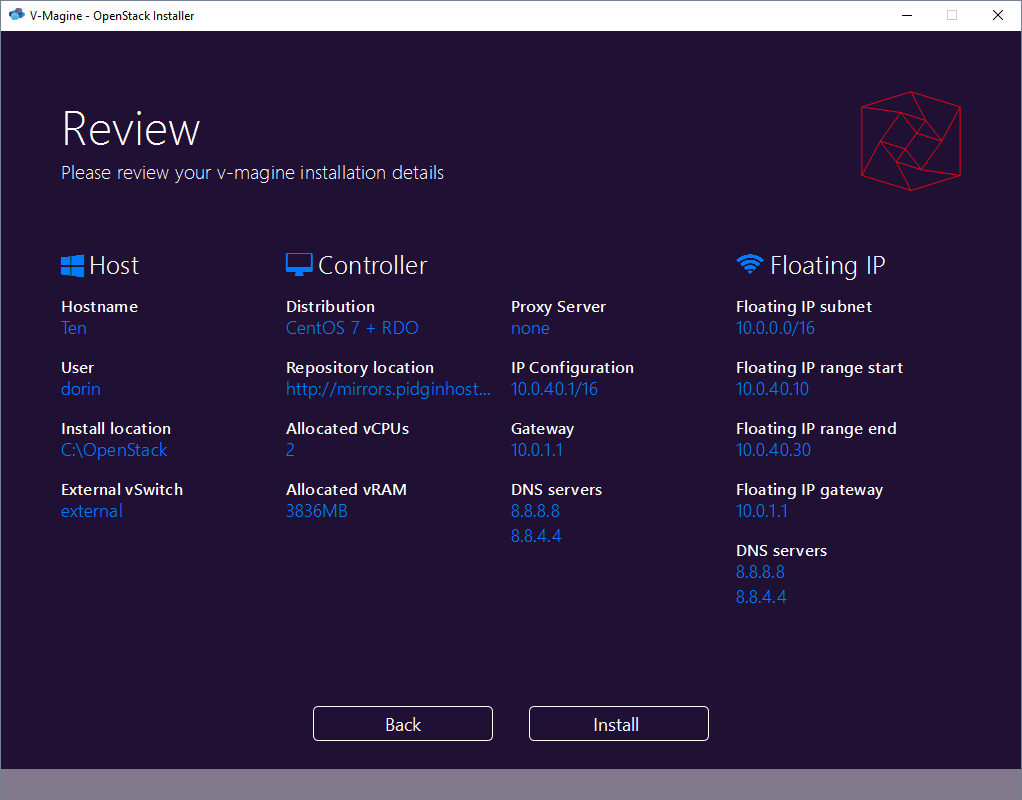Minimize the OpenStack Installer window
Screen dimensions: 1022x800
tap(906, 15)
